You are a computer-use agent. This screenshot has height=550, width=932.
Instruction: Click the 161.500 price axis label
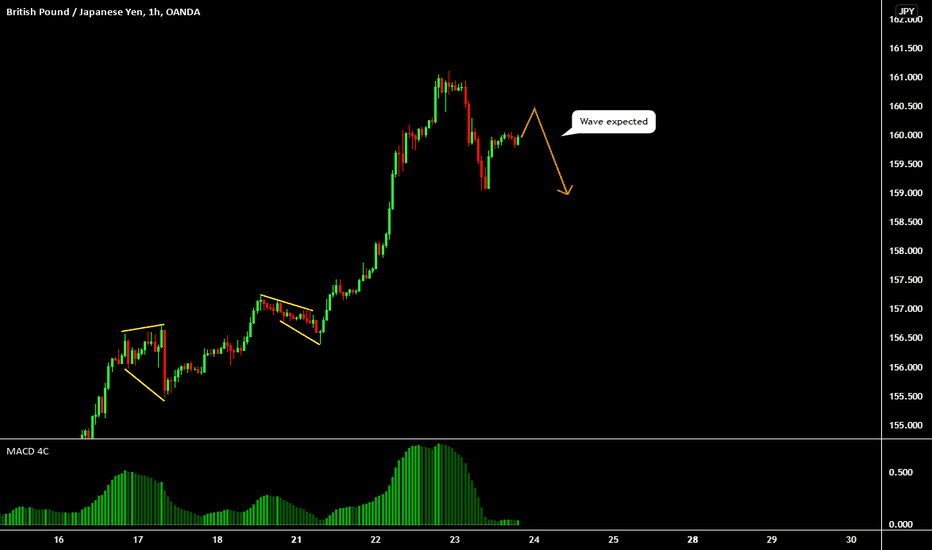coord(905,48)
